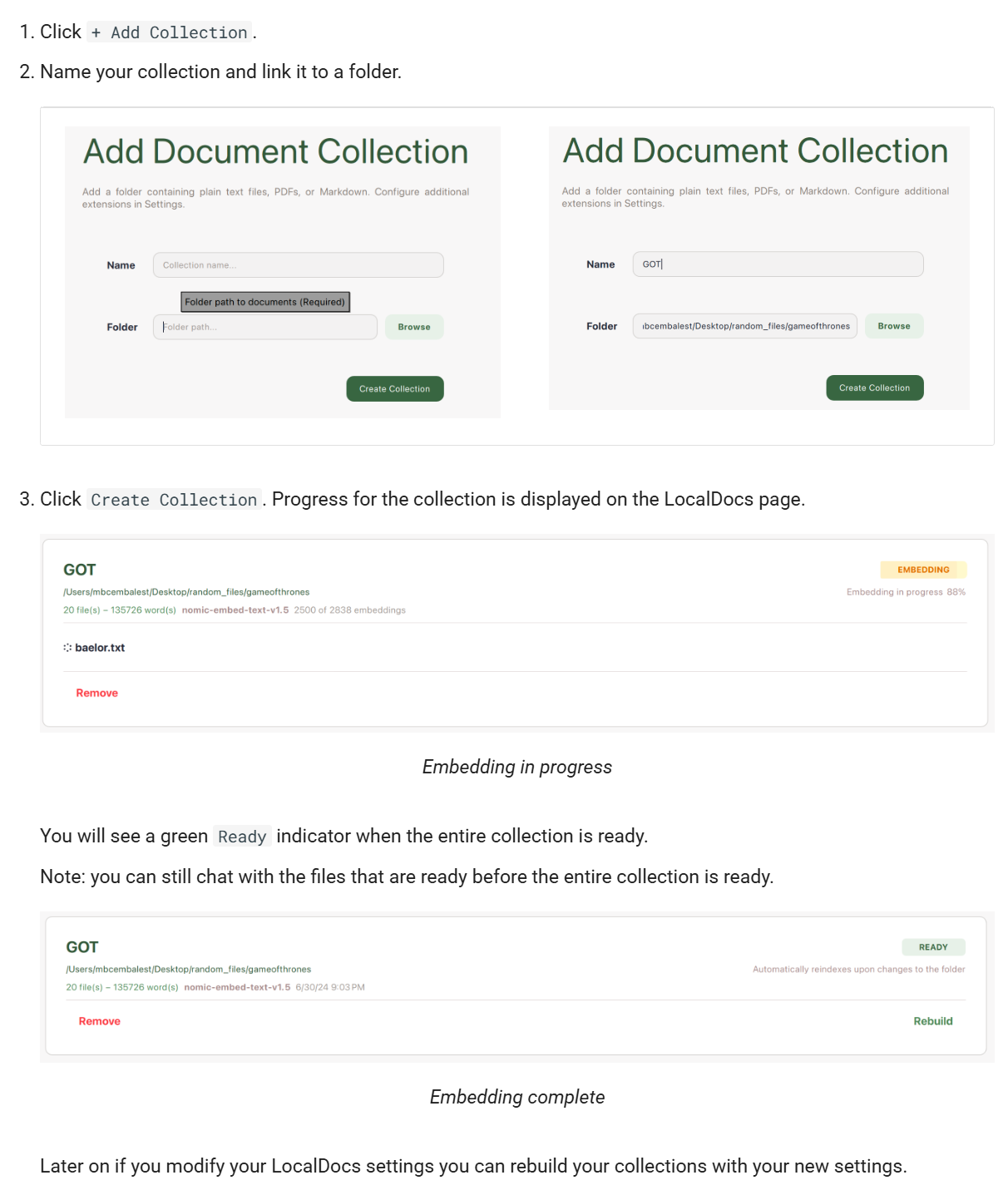Click the Folder path to documents tooltip
The height and width of the screenshot is (1190, 1008).
click(264, 302)
